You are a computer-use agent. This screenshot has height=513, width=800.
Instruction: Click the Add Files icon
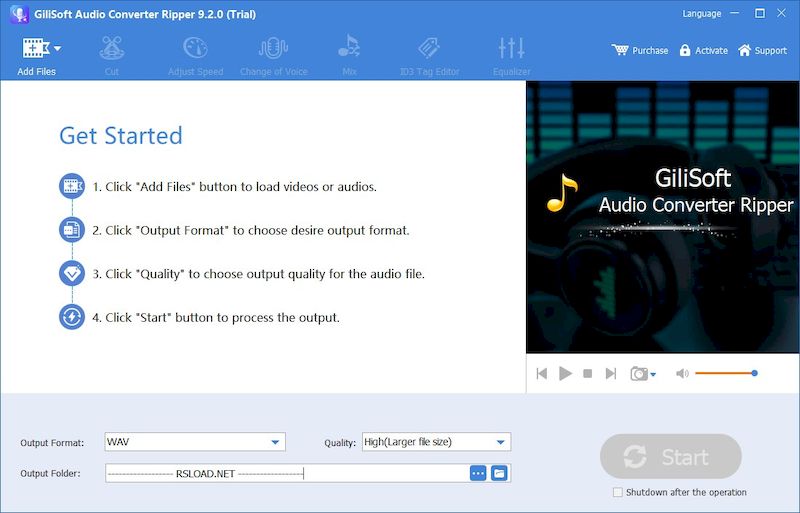(36, 48)
